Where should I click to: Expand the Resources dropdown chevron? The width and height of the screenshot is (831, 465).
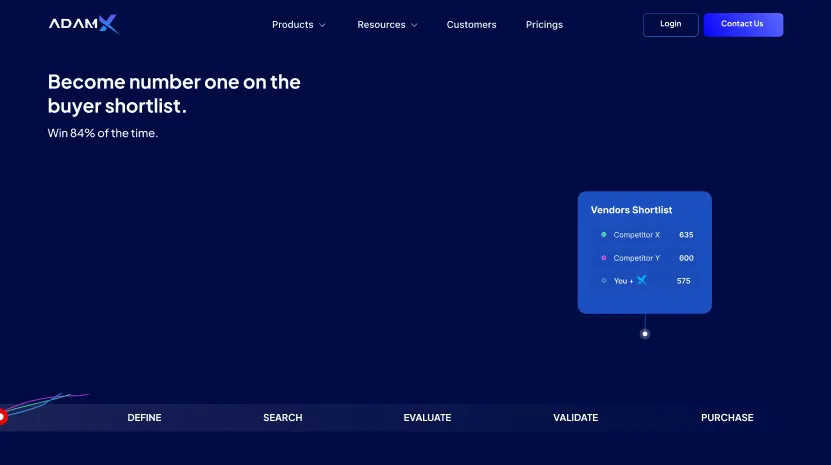414,25
